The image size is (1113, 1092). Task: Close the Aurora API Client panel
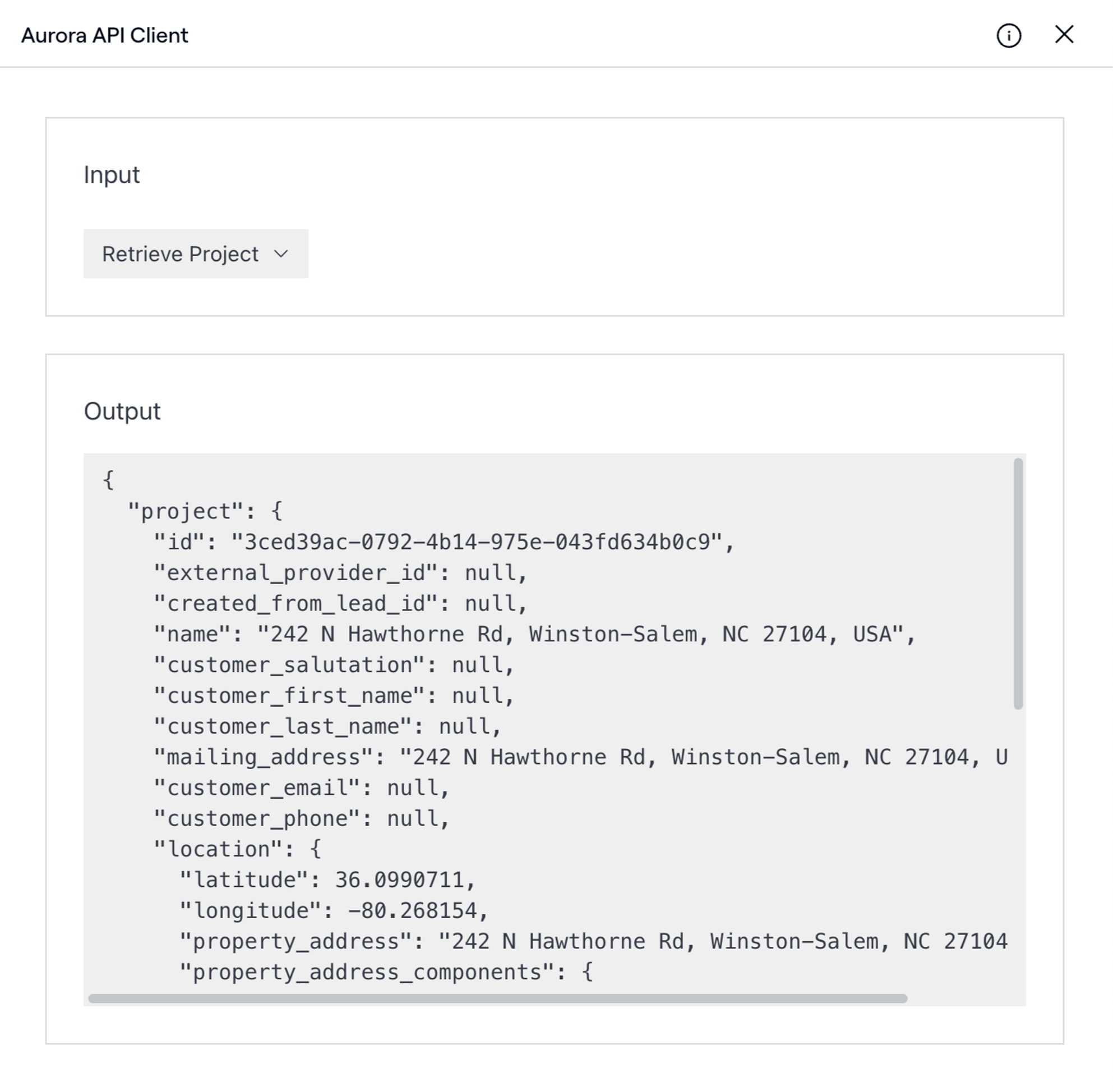coord(1064,35)
